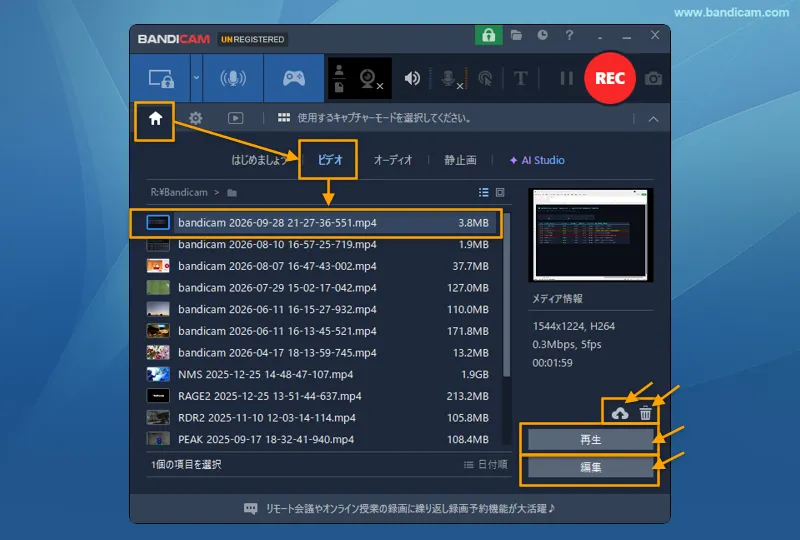800x540 pixels.
Task: Switch to thumbnail view icon
Action: [500, 192]
